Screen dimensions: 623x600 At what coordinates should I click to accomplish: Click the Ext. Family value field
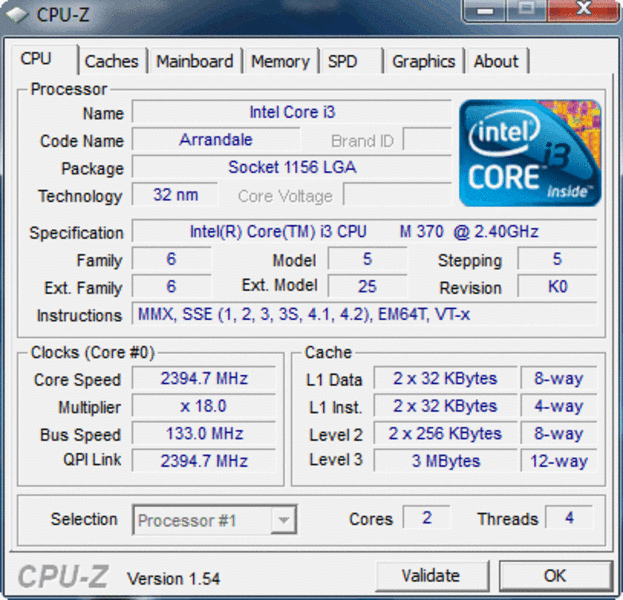pos(171,286)
